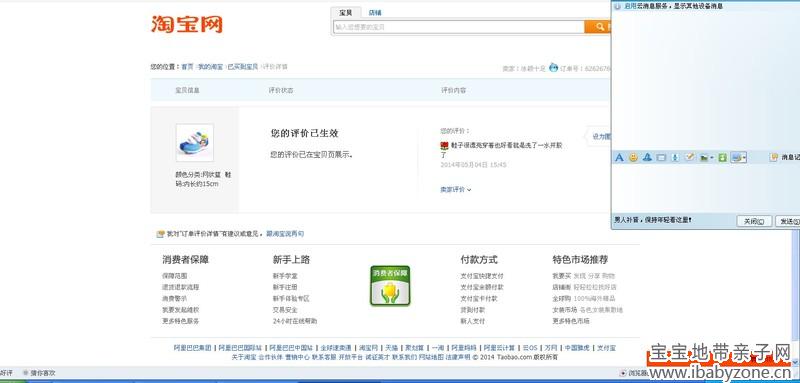Open 女装市场 footer link
Screen dimensions: 800x383
pyautogui.click(x=565, y=310)
